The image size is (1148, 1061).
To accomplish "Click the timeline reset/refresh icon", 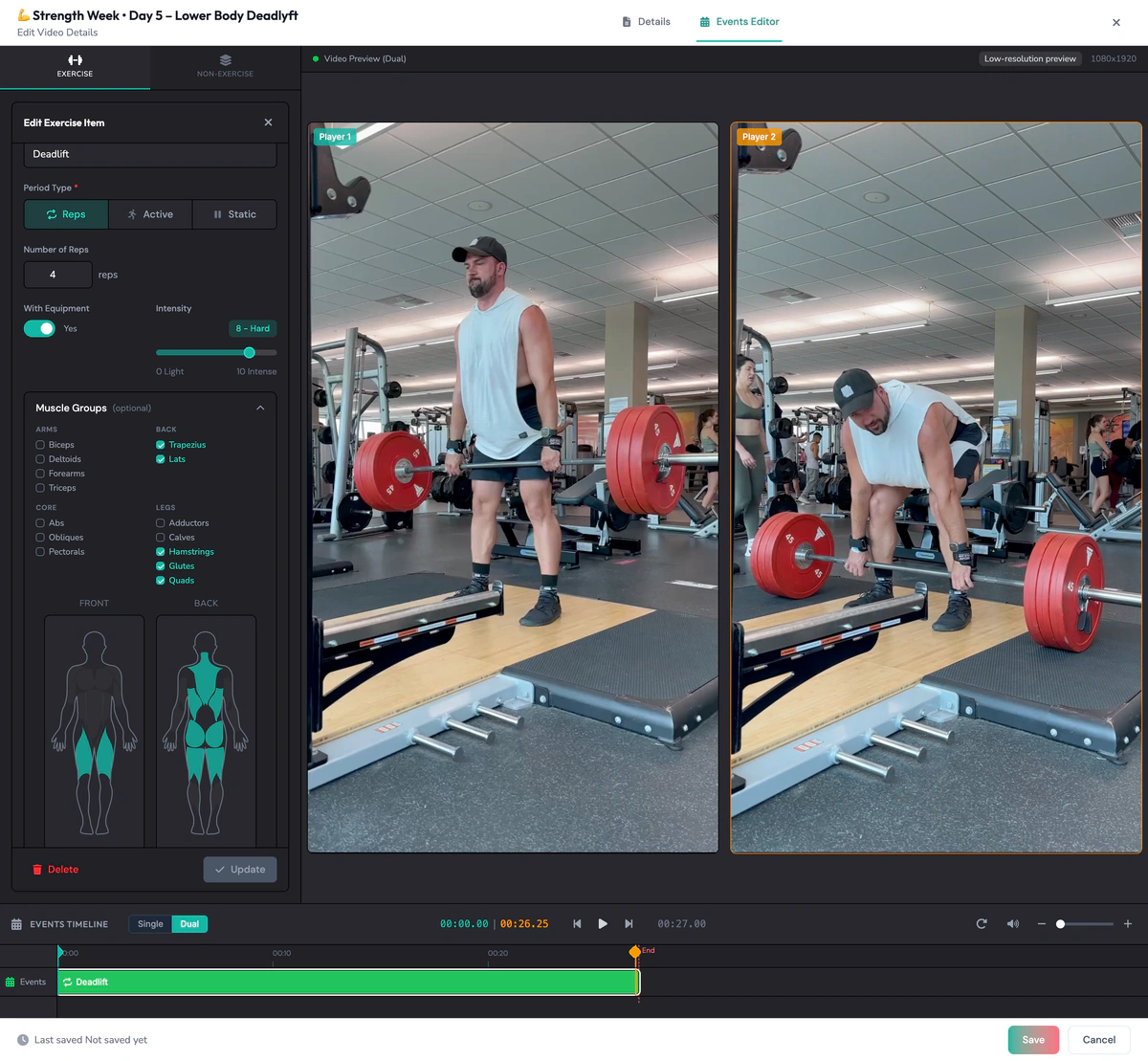I will (982, 924).
